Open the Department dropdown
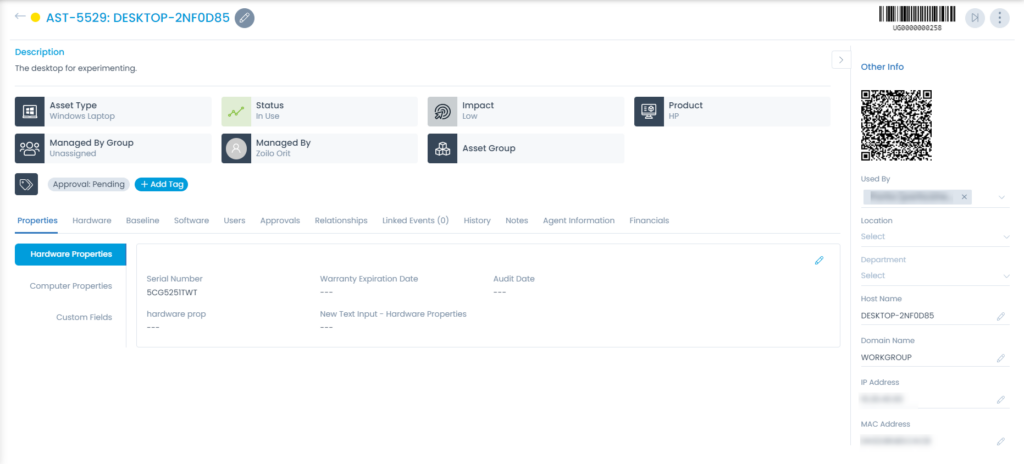The image size is (1024, 464). point(935,276)
